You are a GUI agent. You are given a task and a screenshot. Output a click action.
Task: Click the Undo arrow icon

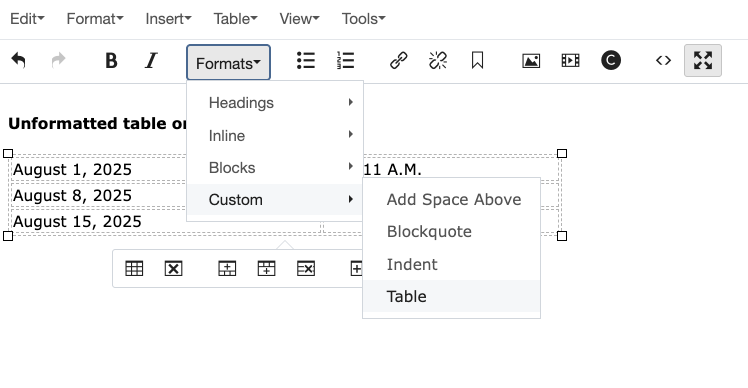tap(19, 61)
